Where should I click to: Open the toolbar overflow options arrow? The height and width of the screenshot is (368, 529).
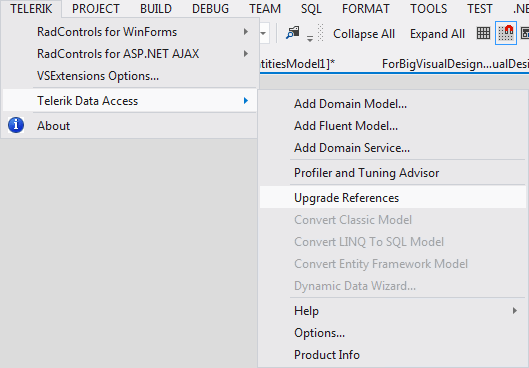tap(310, 38)
